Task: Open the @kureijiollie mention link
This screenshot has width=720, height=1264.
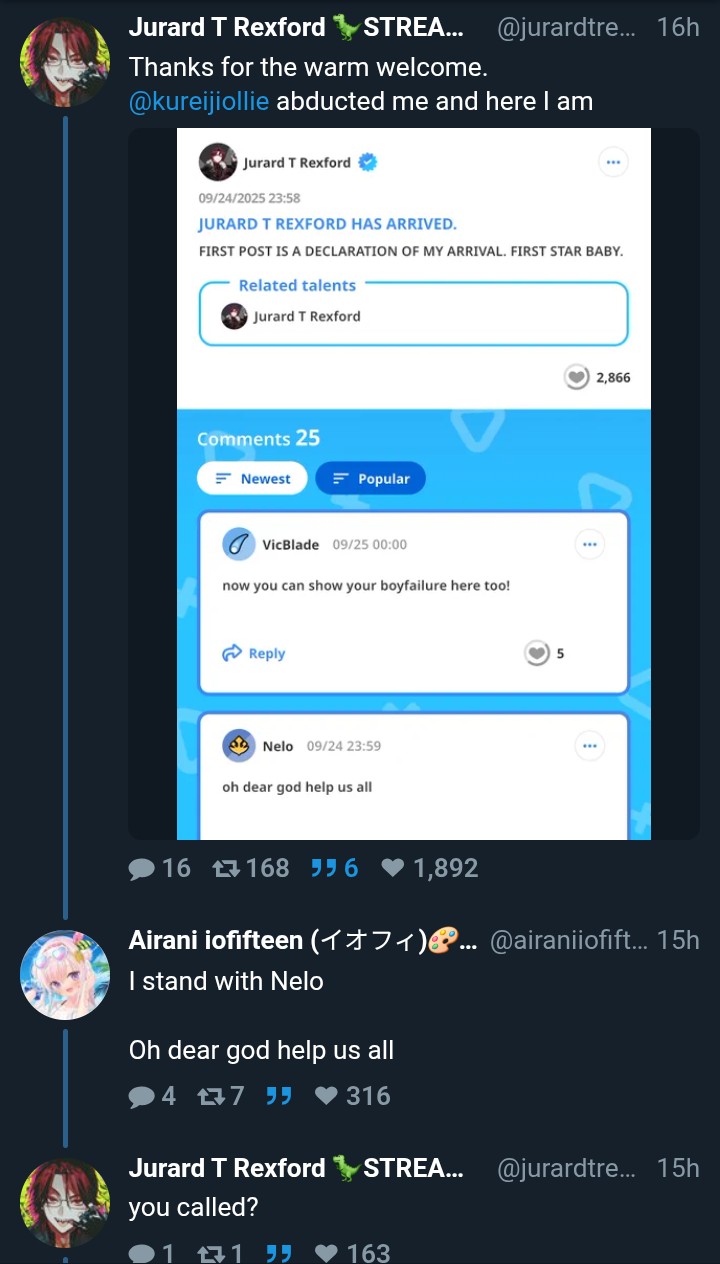Action: tap(199, 101)
